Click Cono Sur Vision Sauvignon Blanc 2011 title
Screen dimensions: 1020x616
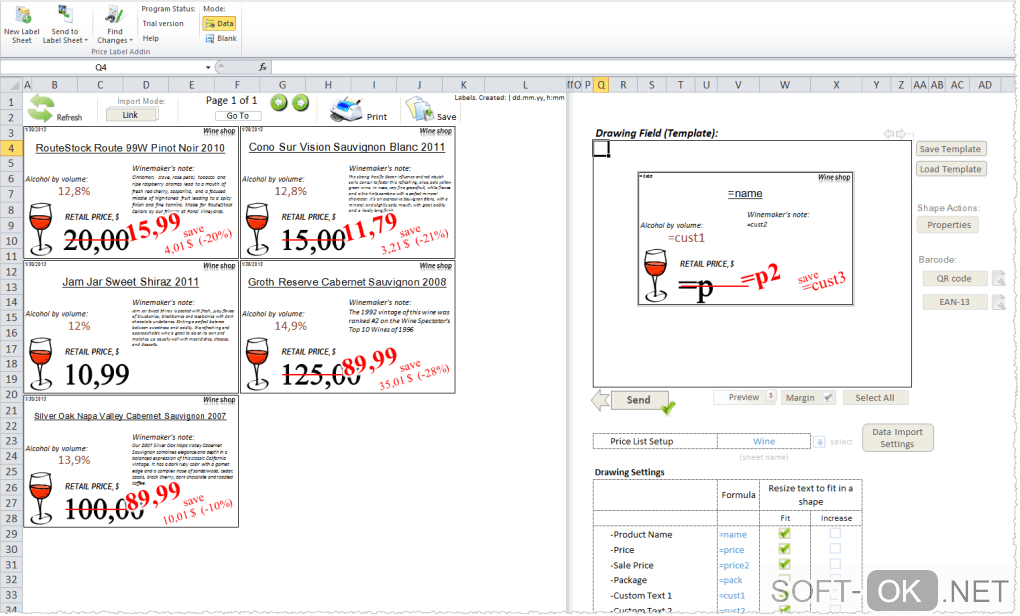click(x=347, y=147)
